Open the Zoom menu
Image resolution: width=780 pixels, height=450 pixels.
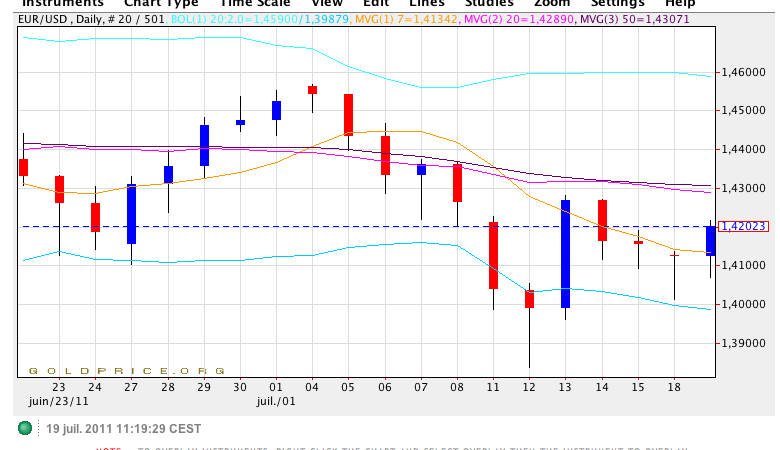point(552,4)
